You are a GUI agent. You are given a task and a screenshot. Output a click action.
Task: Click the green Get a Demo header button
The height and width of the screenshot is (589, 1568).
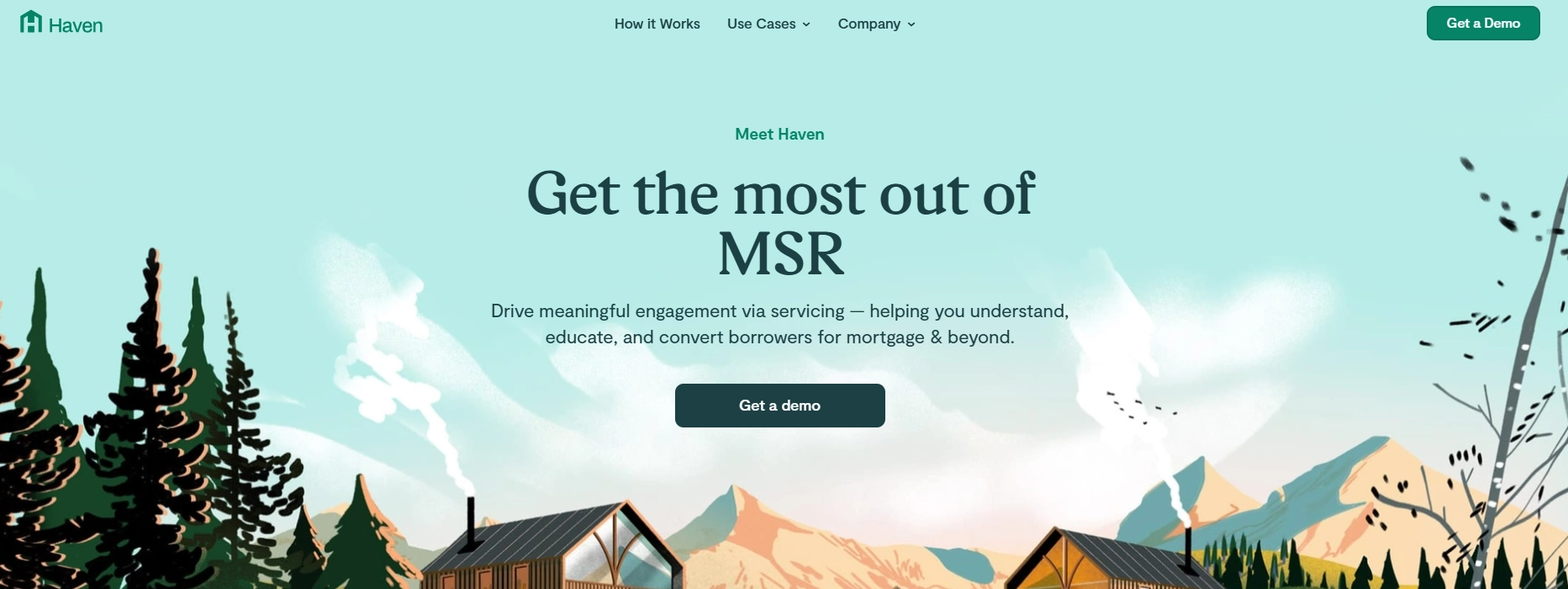tap(1483, 24)
